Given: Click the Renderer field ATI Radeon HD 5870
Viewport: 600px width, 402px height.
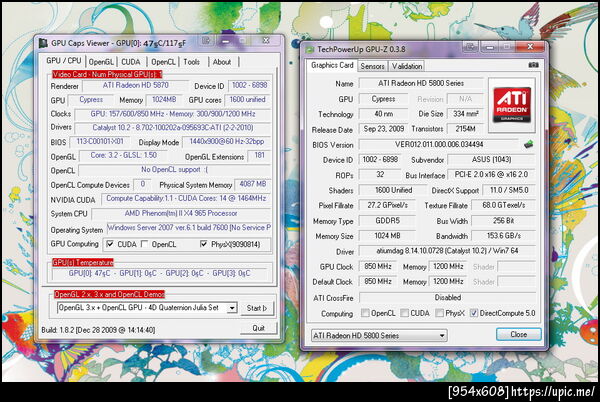Looking at the screenshot, I should tap(135, 85).
